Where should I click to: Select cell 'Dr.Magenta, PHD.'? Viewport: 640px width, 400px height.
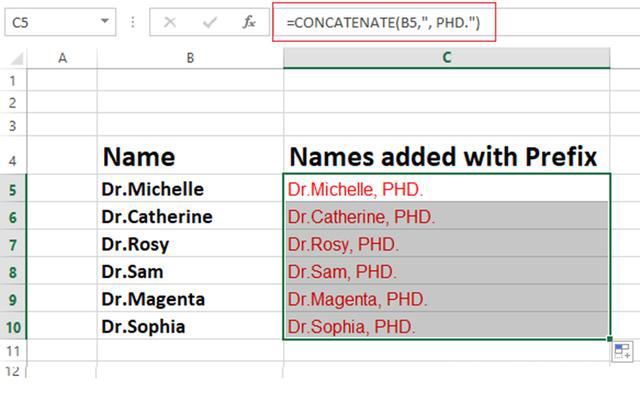tap(447, 298)
